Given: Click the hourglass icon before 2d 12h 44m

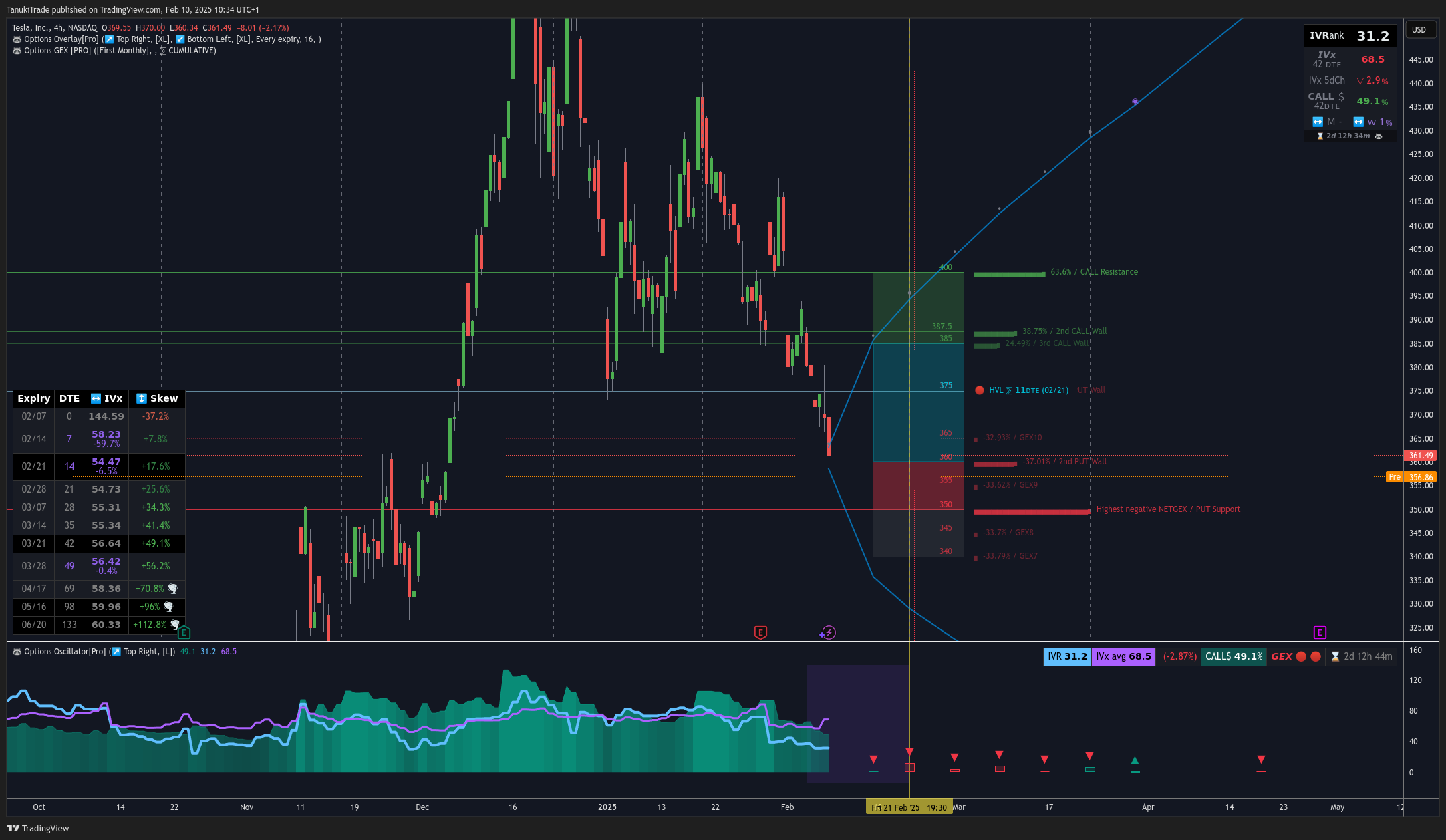Looking at the screenshot, I should click(1335, 656).
